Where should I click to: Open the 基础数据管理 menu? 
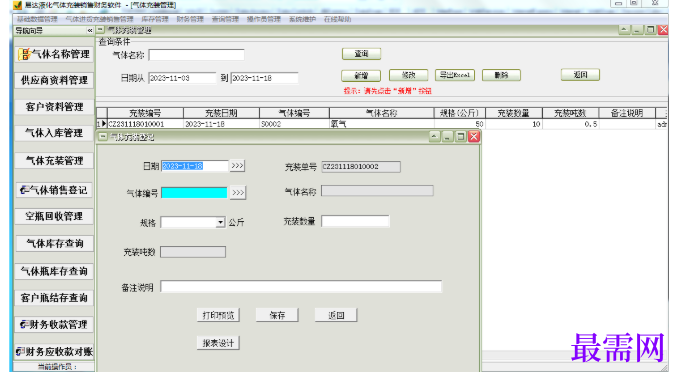37,19
